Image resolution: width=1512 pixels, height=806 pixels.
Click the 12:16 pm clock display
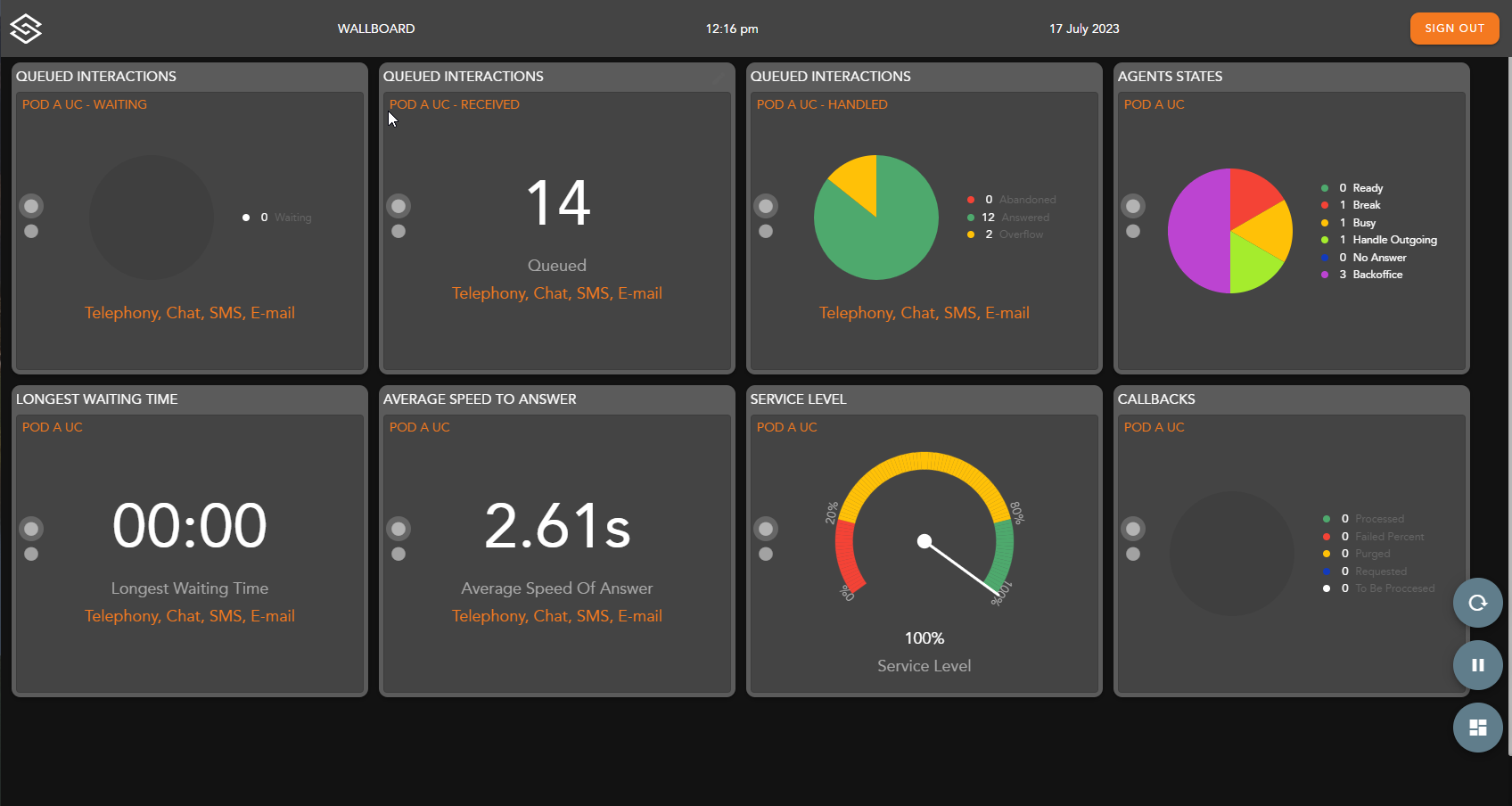732,29
